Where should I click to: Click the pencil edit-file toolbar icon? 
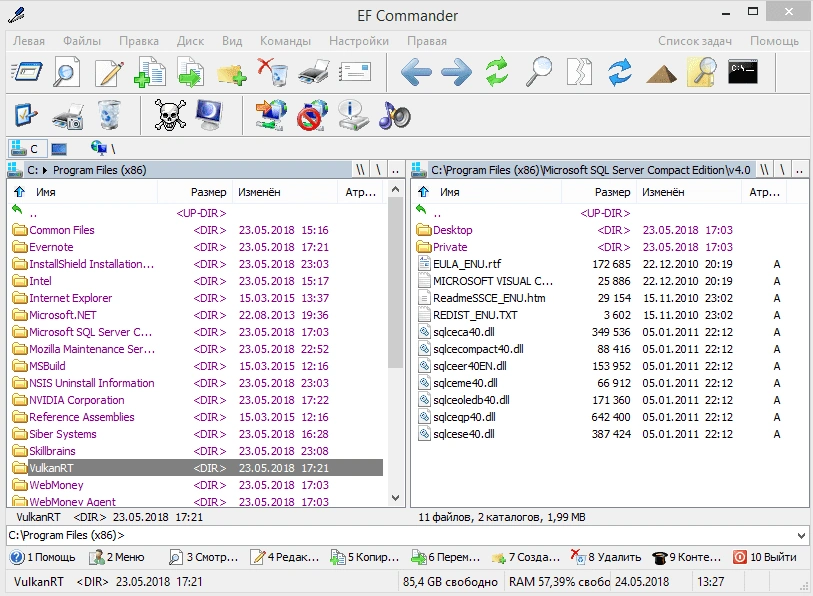point(109,72)
